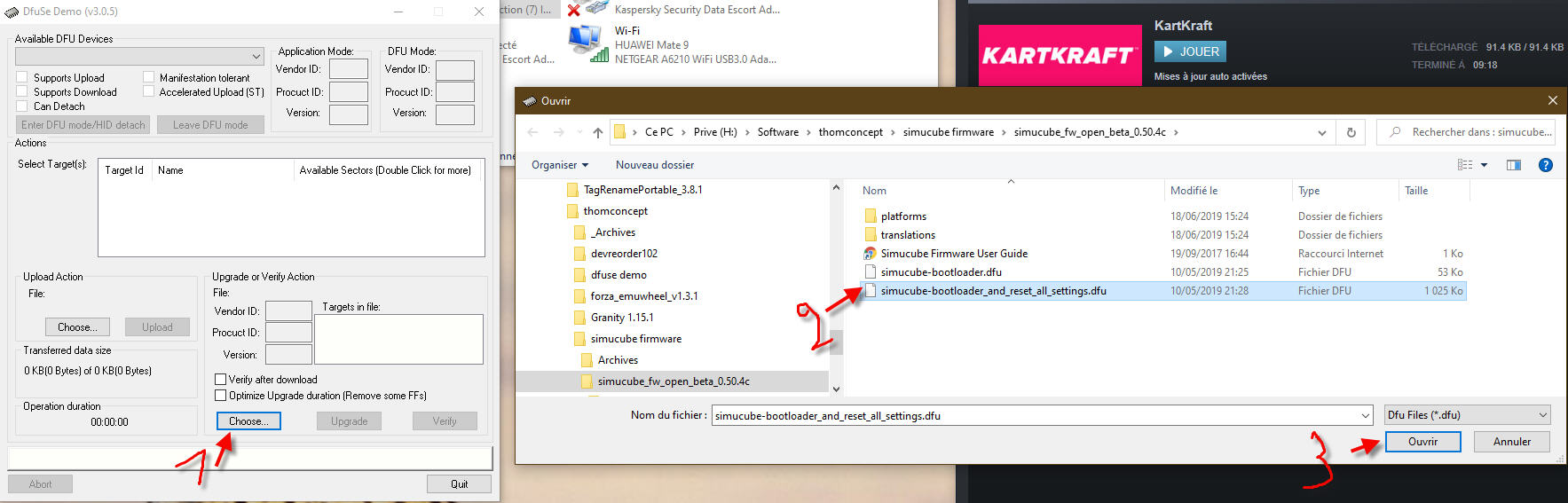The image size is (1568, 503).
Task: Click the translations folder icon
Action: [x=870, y=234]
